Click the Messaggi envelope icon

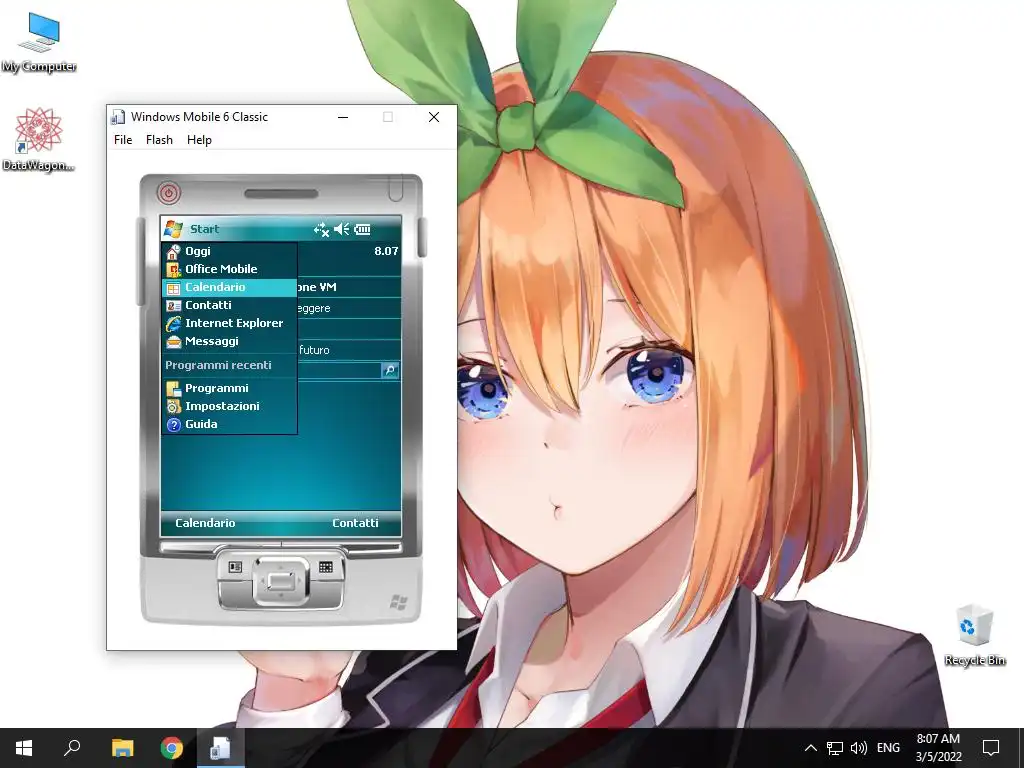(173, 342)
